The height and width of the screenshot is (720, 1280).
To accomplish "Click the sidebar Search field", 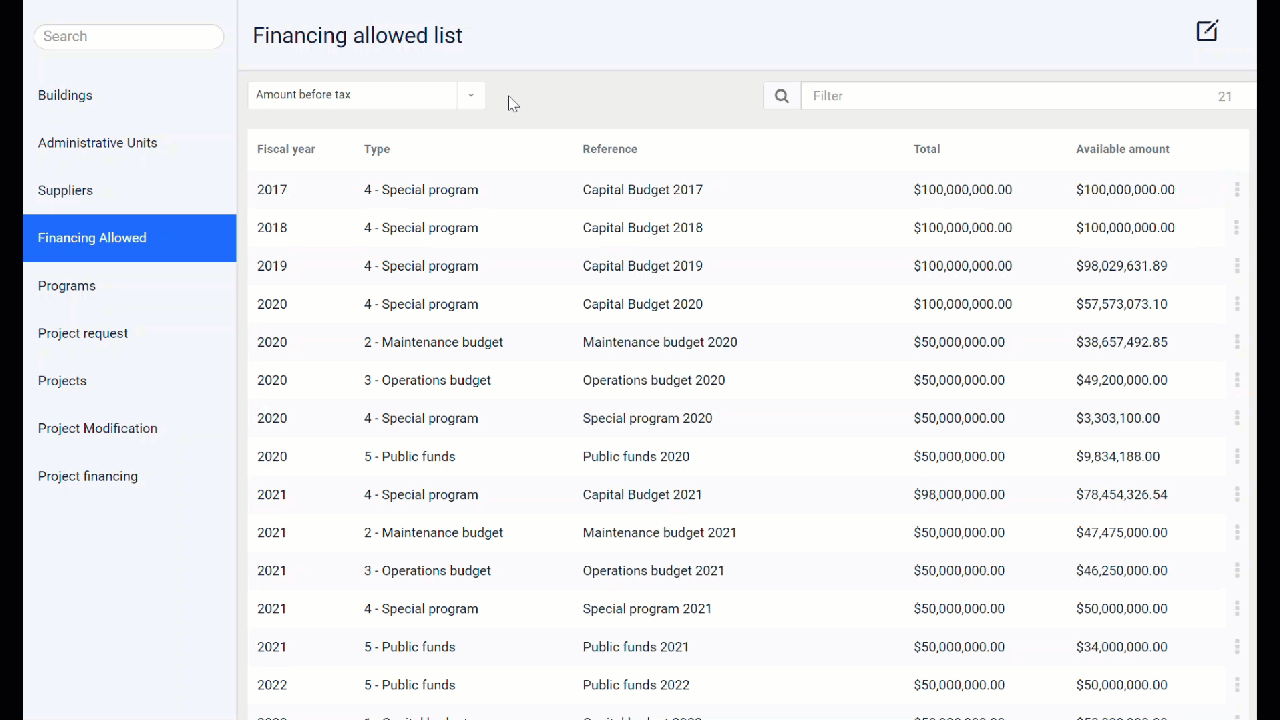I will [x=129, y=37].
